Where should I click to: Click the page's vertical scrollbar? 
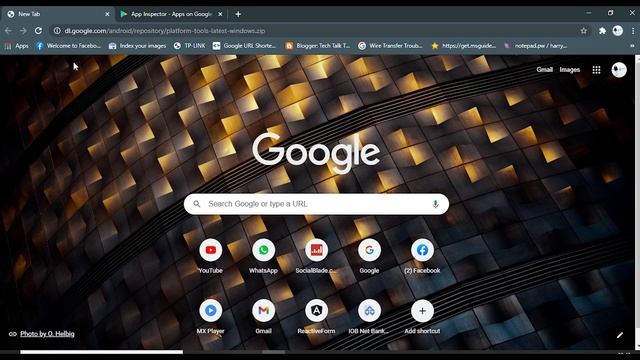637,202
